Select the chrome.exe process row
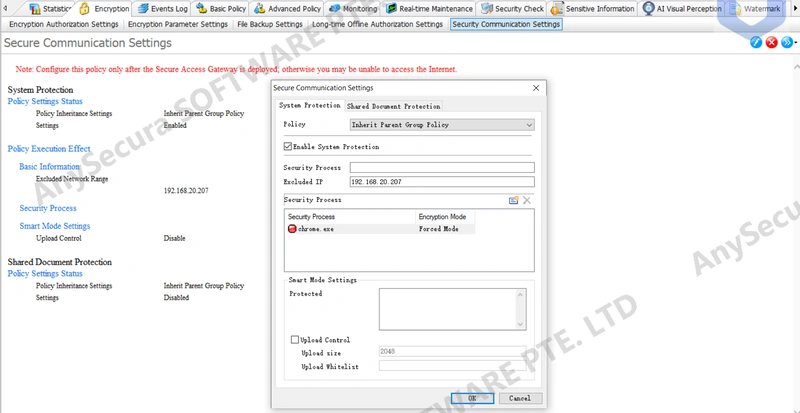This screenshot has width=800, height=413. [380, 229]
